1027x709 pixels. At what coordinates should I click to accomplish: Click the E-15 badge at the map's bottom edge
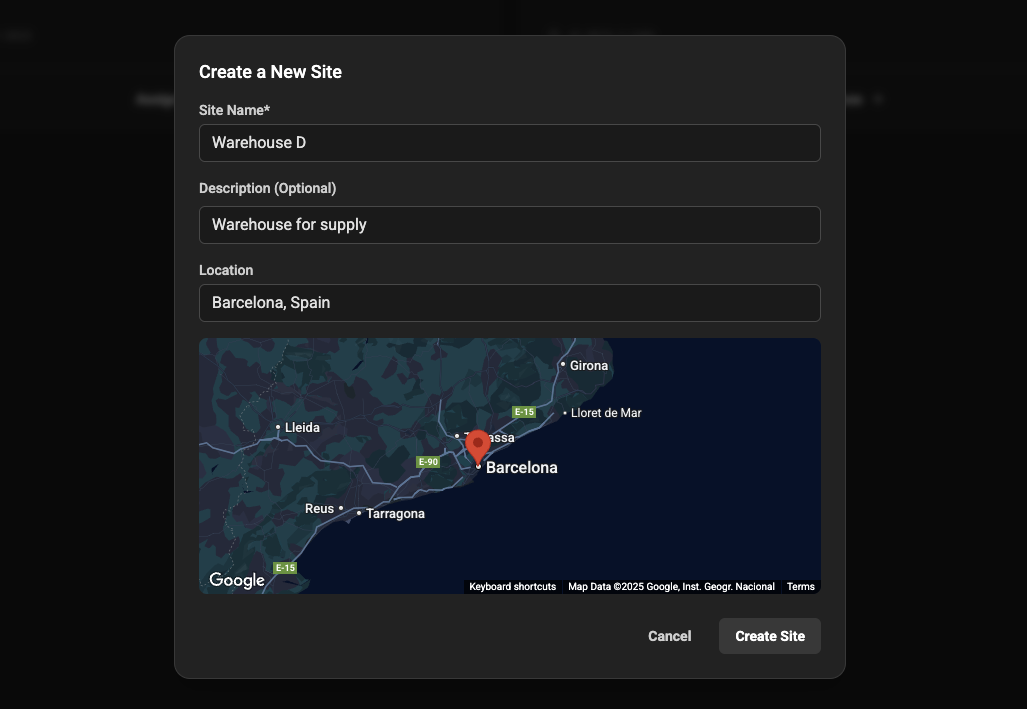[284, 567]
